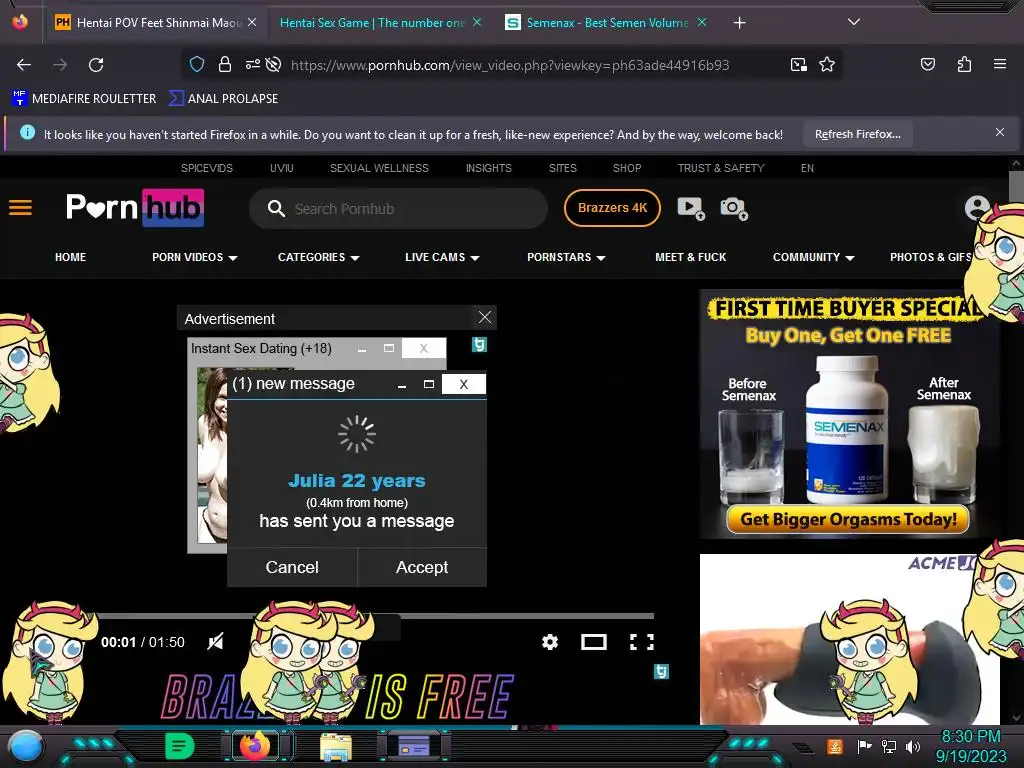Image resolution: width=1024 pixels, height=768 pixels.
Task: Open the video player settings gear
Action: tap(550, 642)
